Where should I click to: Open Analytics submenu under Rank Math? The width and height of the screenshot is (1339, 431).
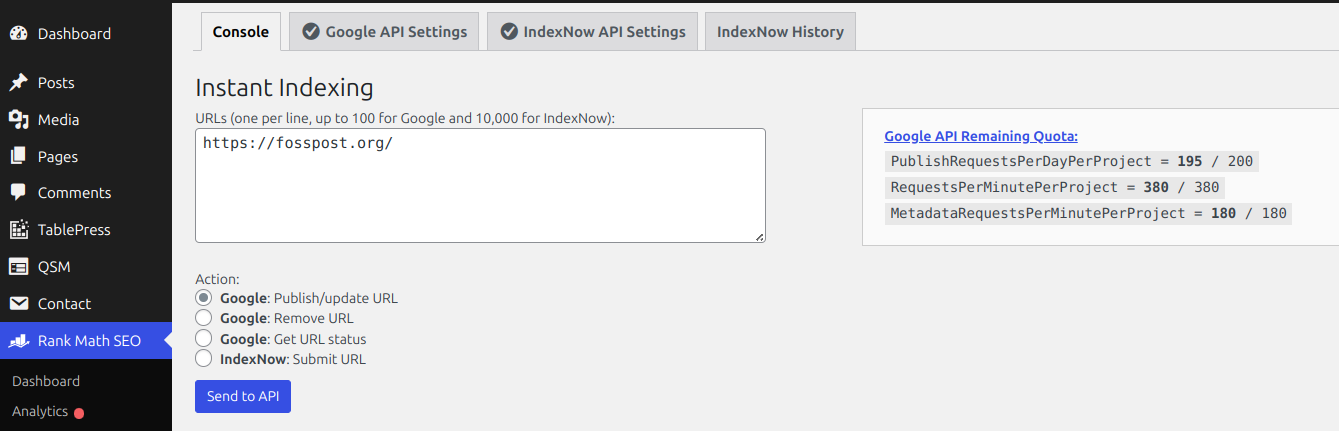(40, 411)
